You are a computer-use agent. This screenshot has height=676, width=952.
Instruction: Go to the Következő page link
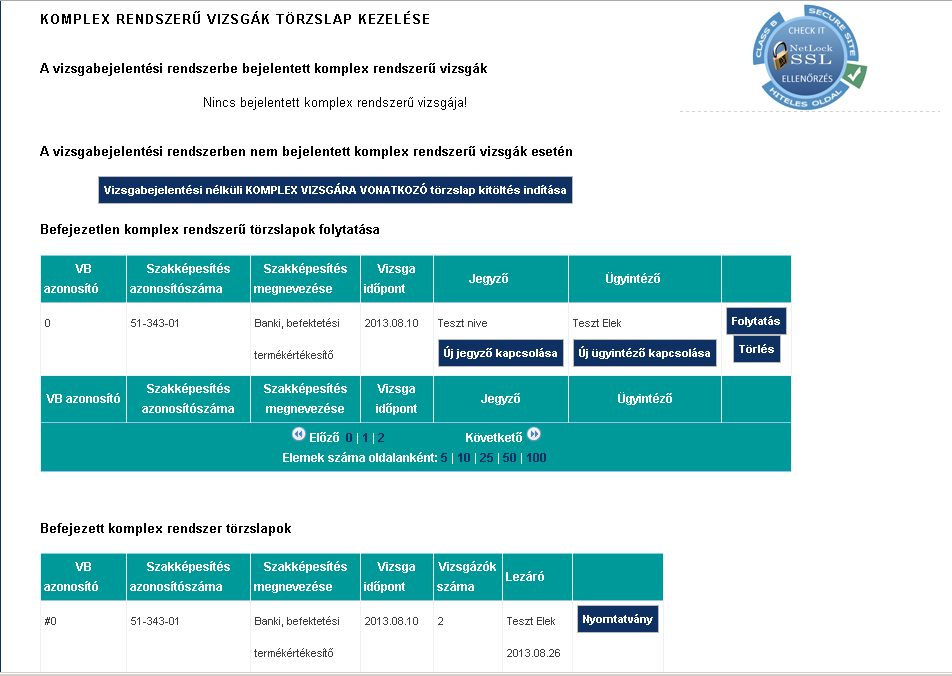pos(494,437)
